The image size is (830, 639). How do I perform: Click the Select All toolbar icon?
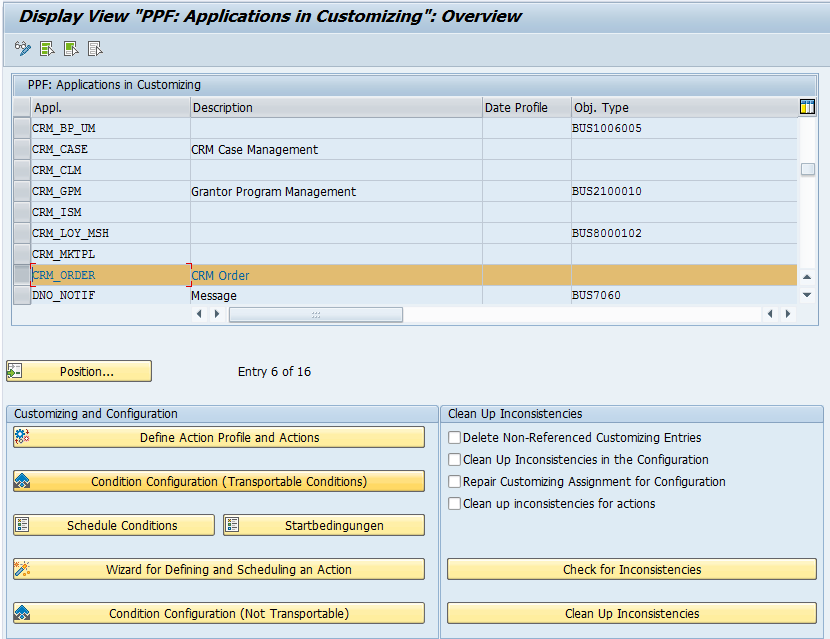click(x=47, y=48)
